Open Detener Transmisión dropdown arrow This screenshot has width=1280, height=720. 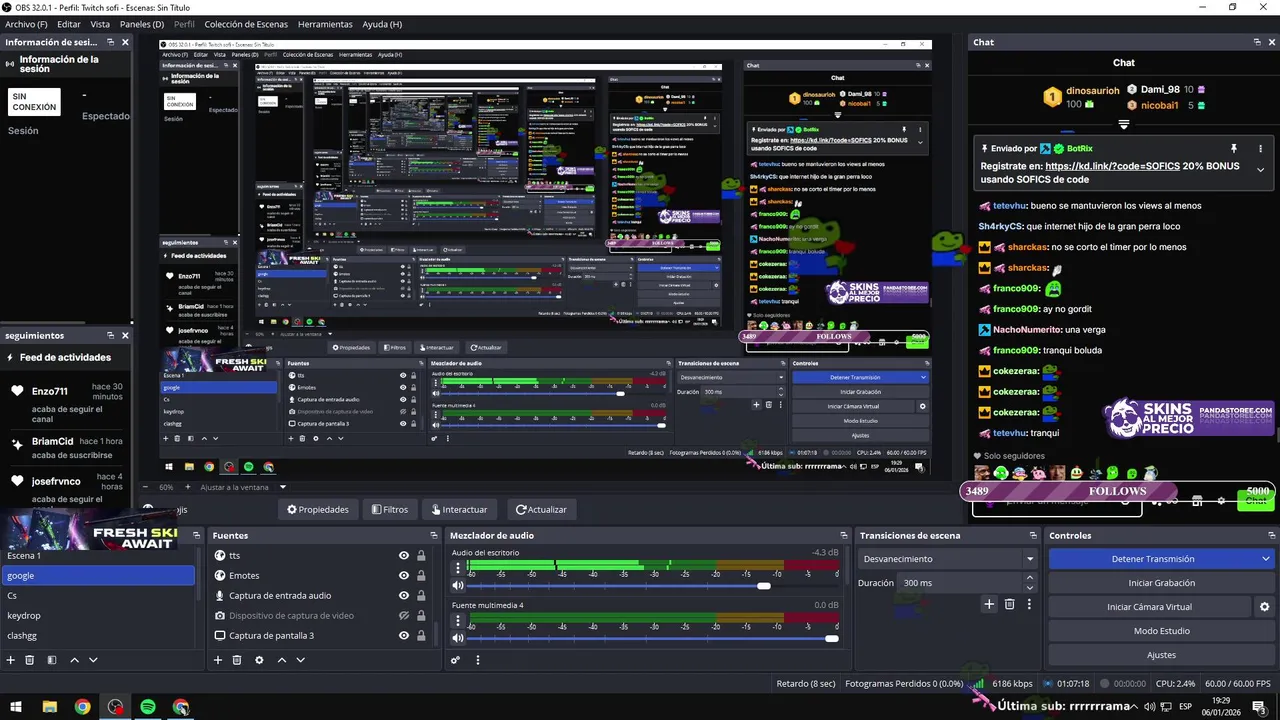1265,559
